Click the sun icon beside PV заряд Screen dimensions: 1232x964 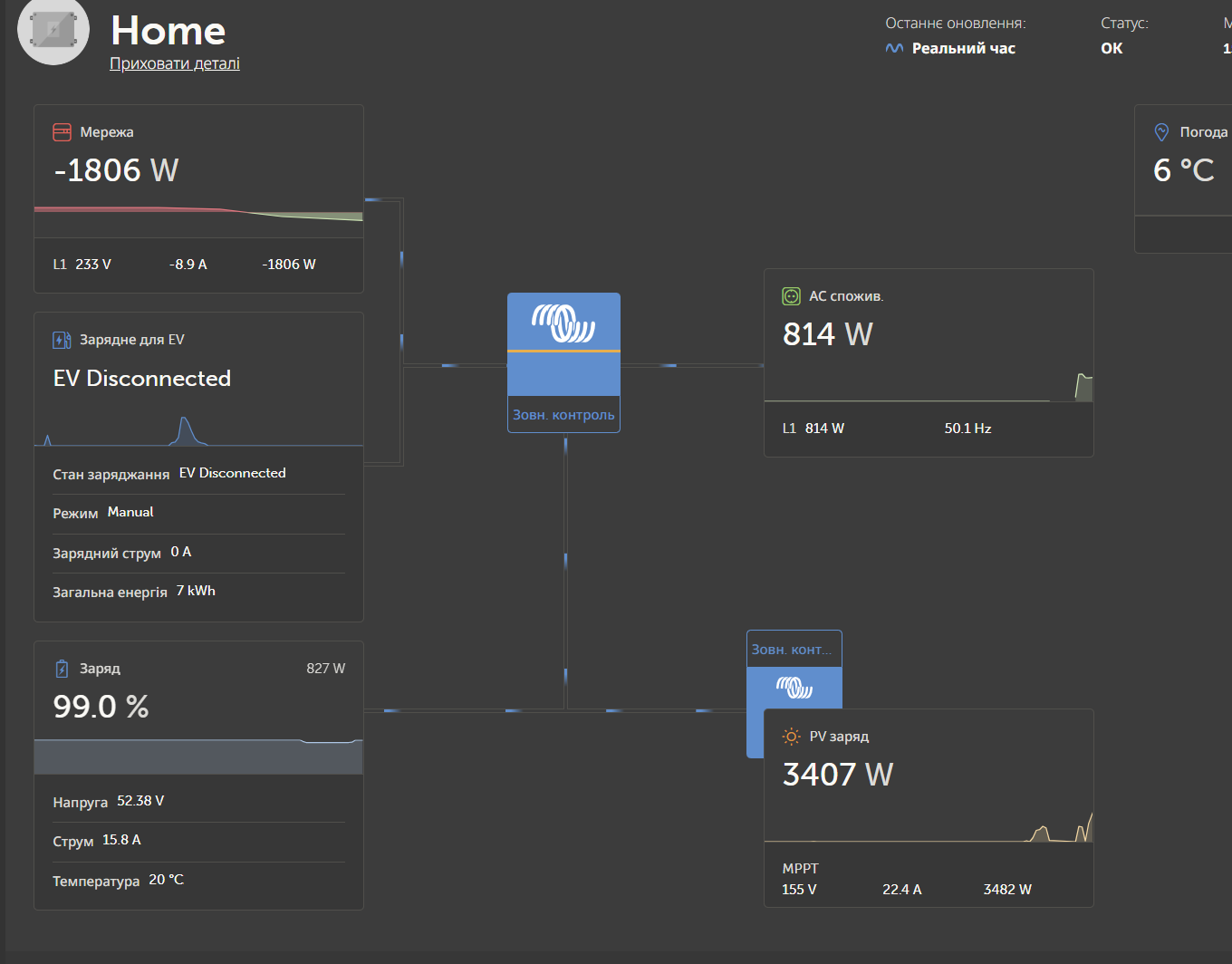click(x=791, y=737)
